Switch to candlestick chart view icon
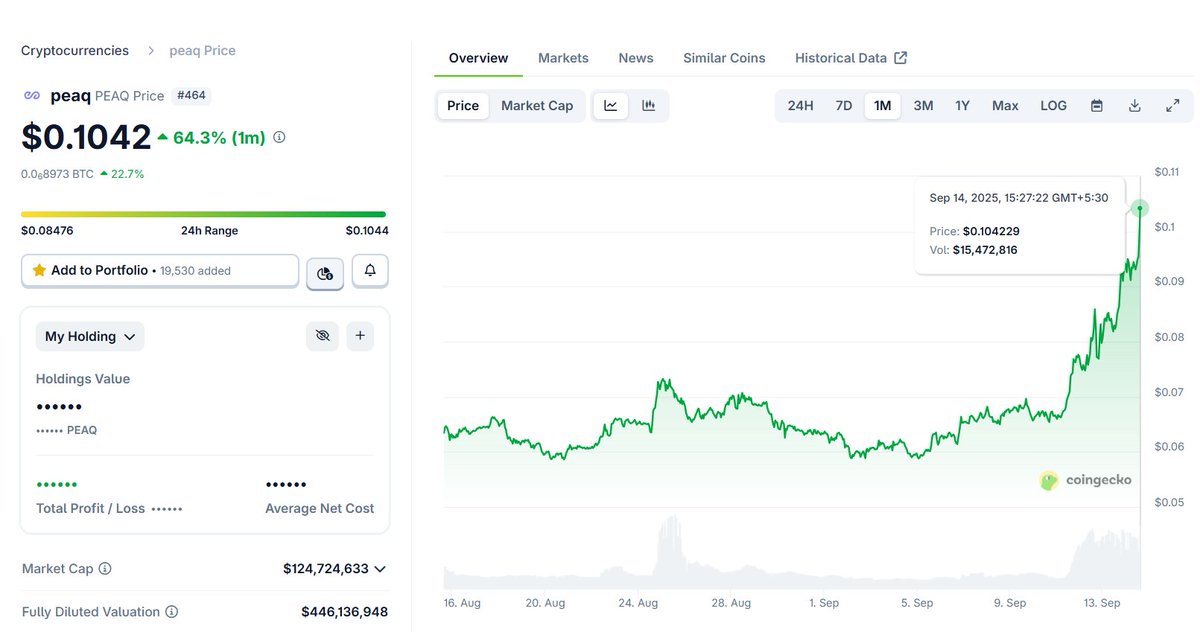Screen dimensions: 1200x632 click(648, 105)
